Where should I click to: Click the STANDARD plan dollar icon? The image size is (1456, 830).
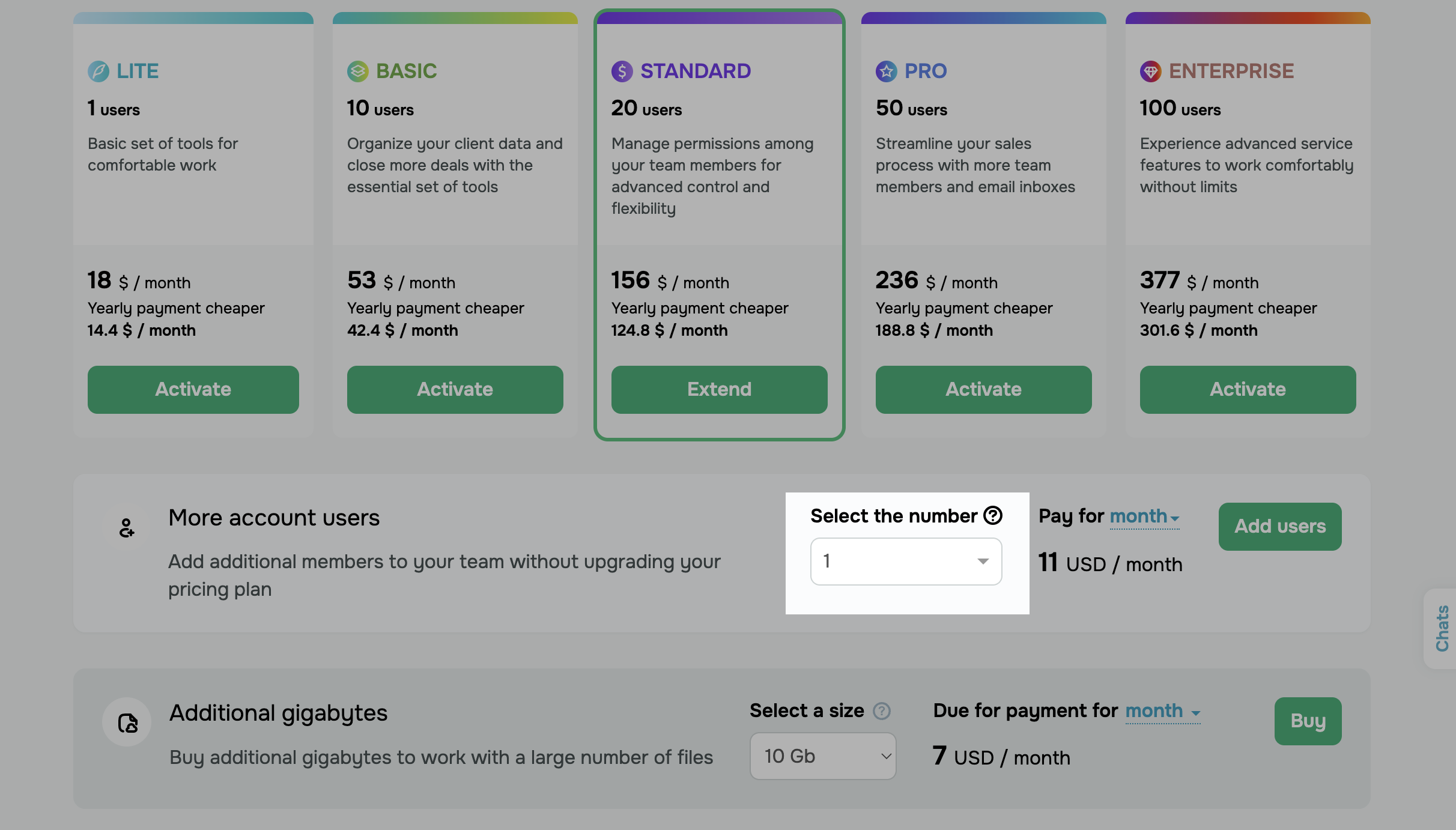622,71
